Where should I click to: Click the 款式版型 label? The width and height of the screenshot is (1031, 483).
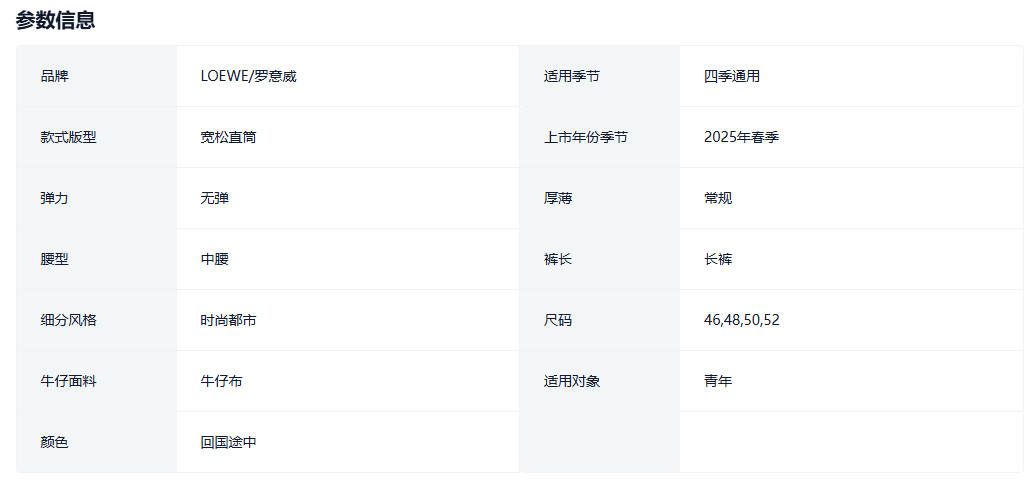[x=69, y=137]
